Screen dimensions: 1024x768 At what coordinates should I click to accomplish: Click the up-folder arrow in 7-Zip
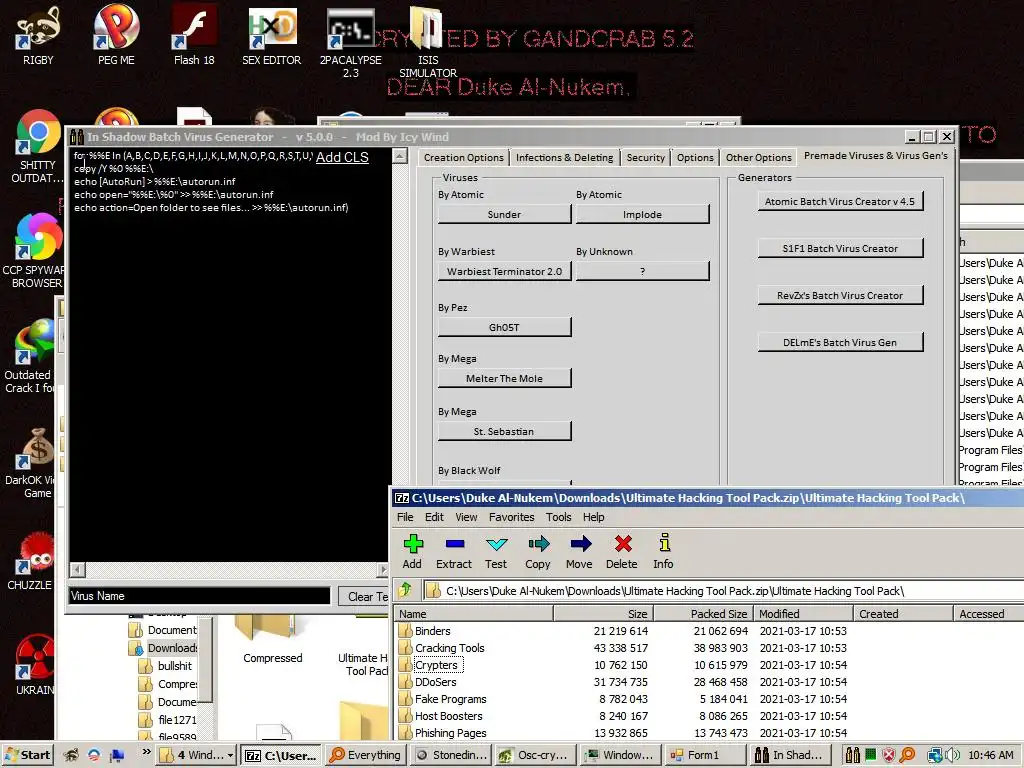405,590
